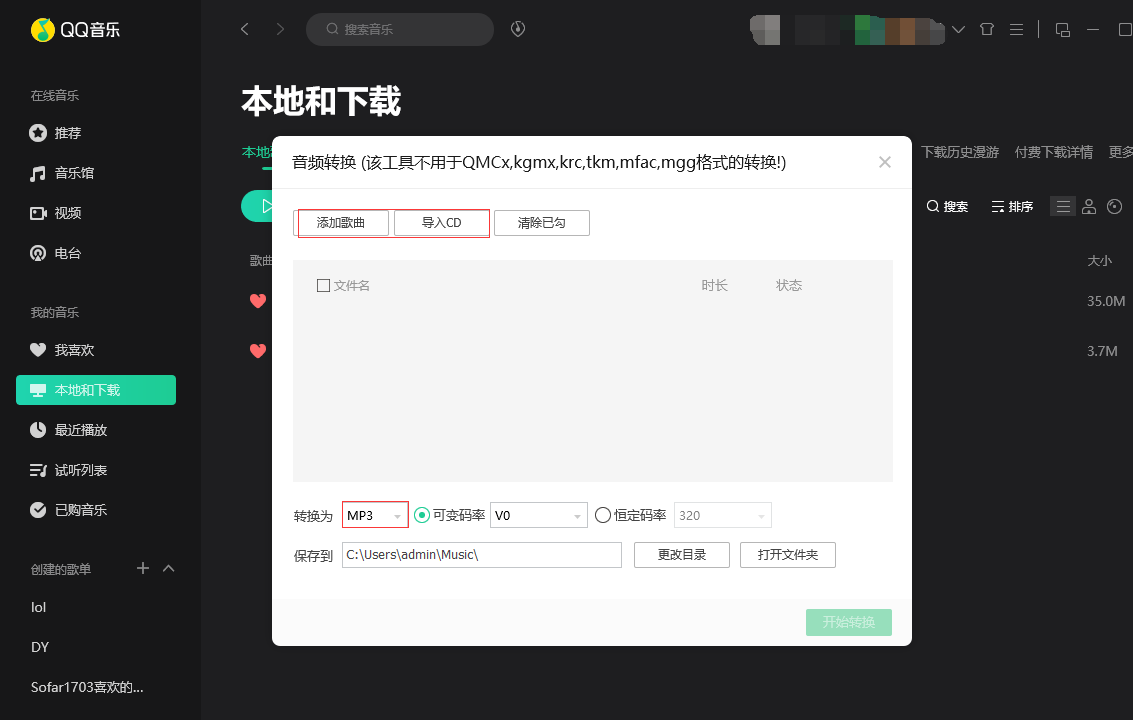This screenshot has width=1133, height=720.
Task: Click 导入CD button
Action: point(441,223)
